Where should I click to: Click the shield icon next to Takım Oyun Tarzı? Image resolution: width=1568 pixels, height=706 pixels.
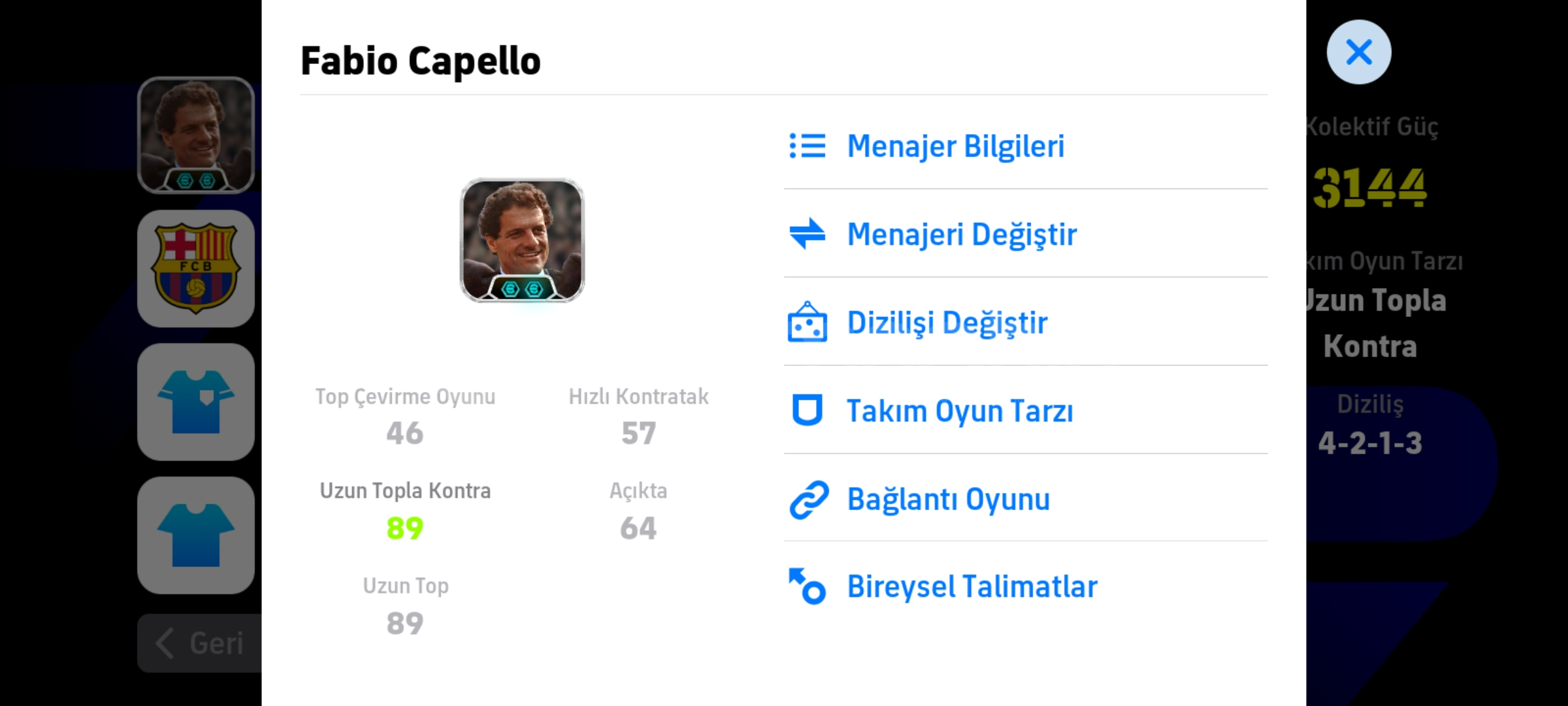tap(808, 411)
